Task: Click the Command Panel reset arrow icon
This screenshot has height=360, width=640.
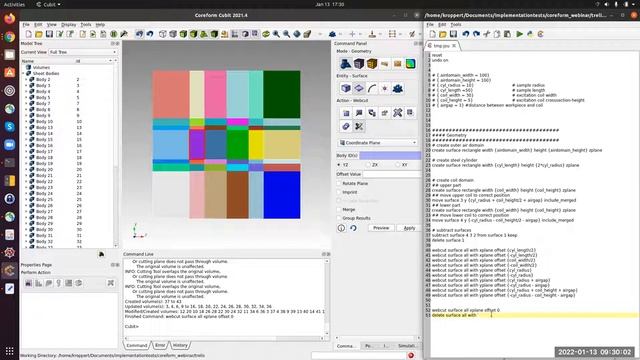Action: click(353, 228)
